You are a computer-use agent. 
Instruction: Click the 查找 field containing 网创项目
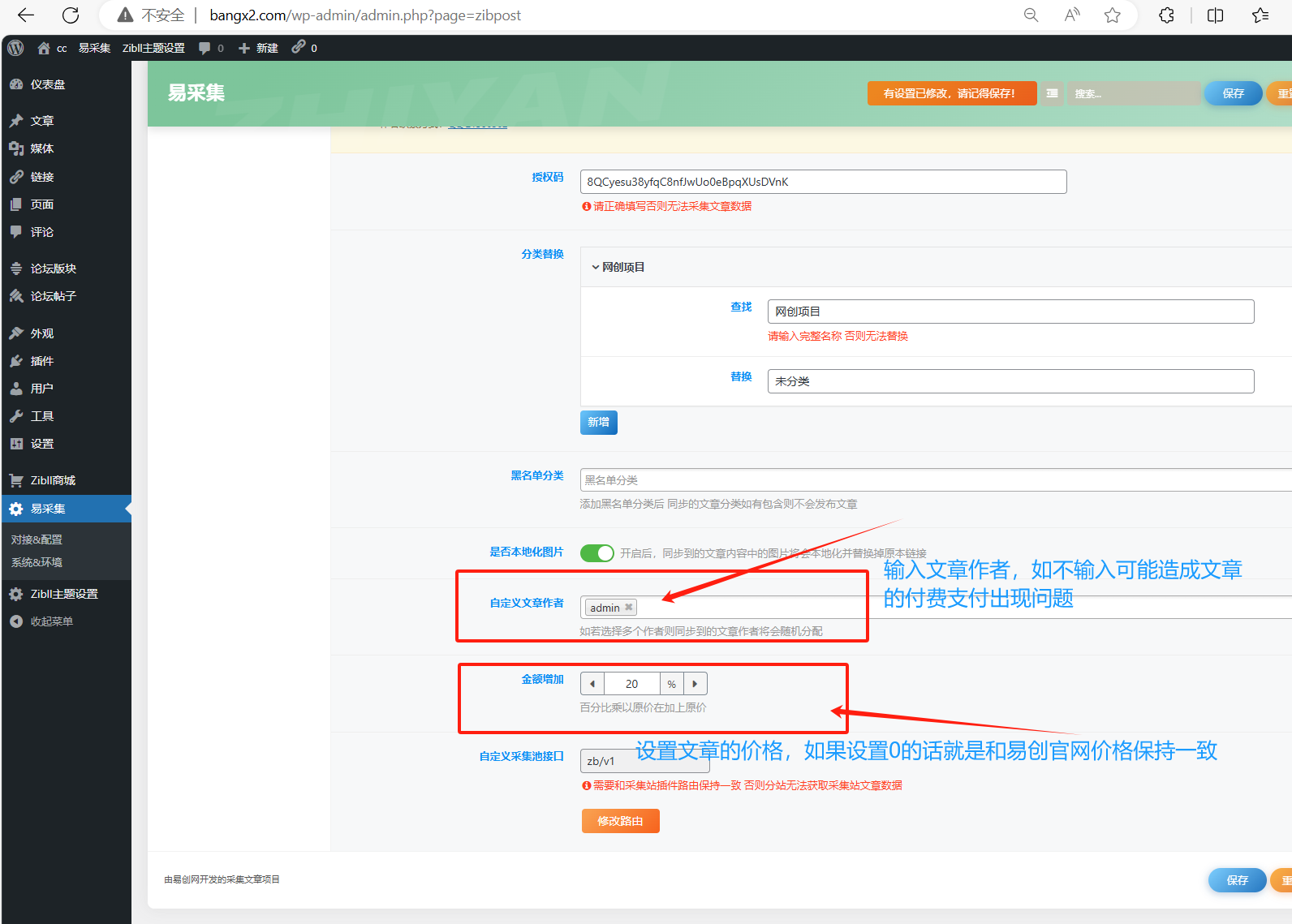pos(1011,312)
